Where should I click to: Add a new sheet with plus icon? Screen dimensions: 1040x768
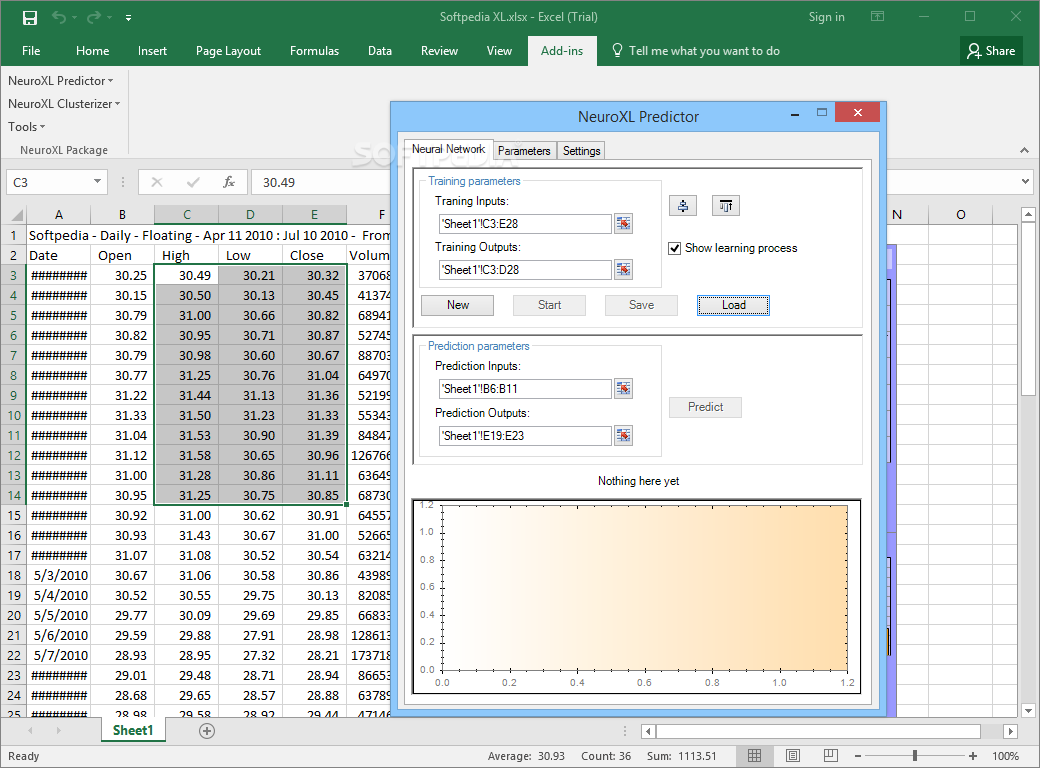(x=207, y=731)
